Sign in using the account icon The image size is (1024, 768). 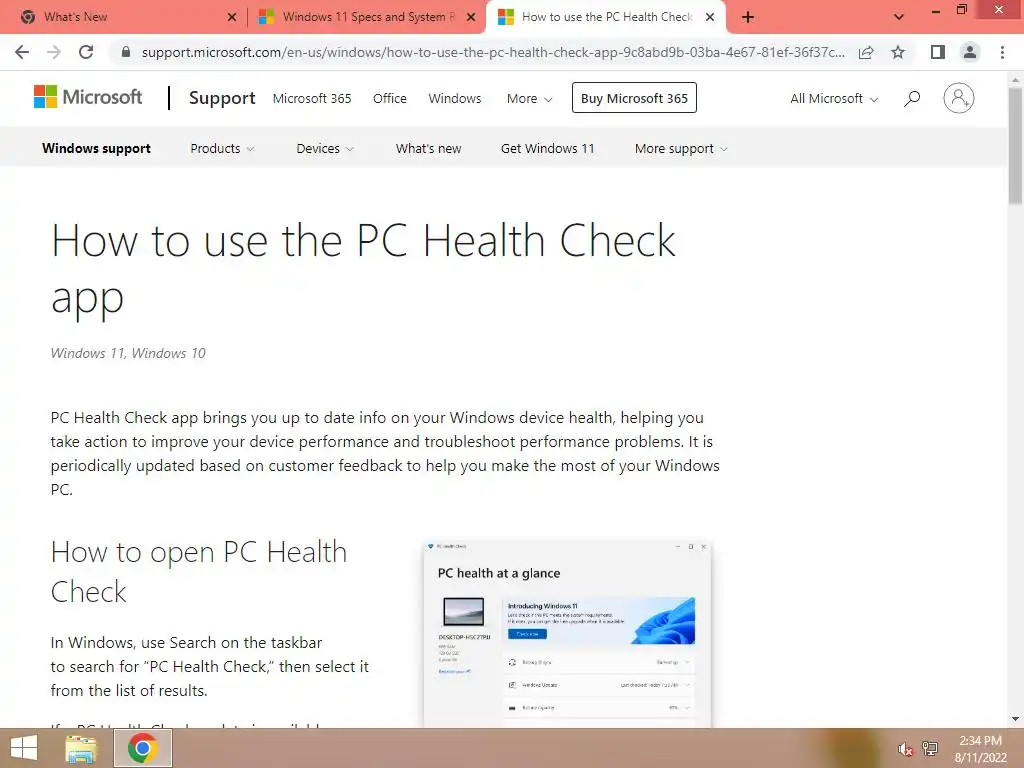(959, 98)
